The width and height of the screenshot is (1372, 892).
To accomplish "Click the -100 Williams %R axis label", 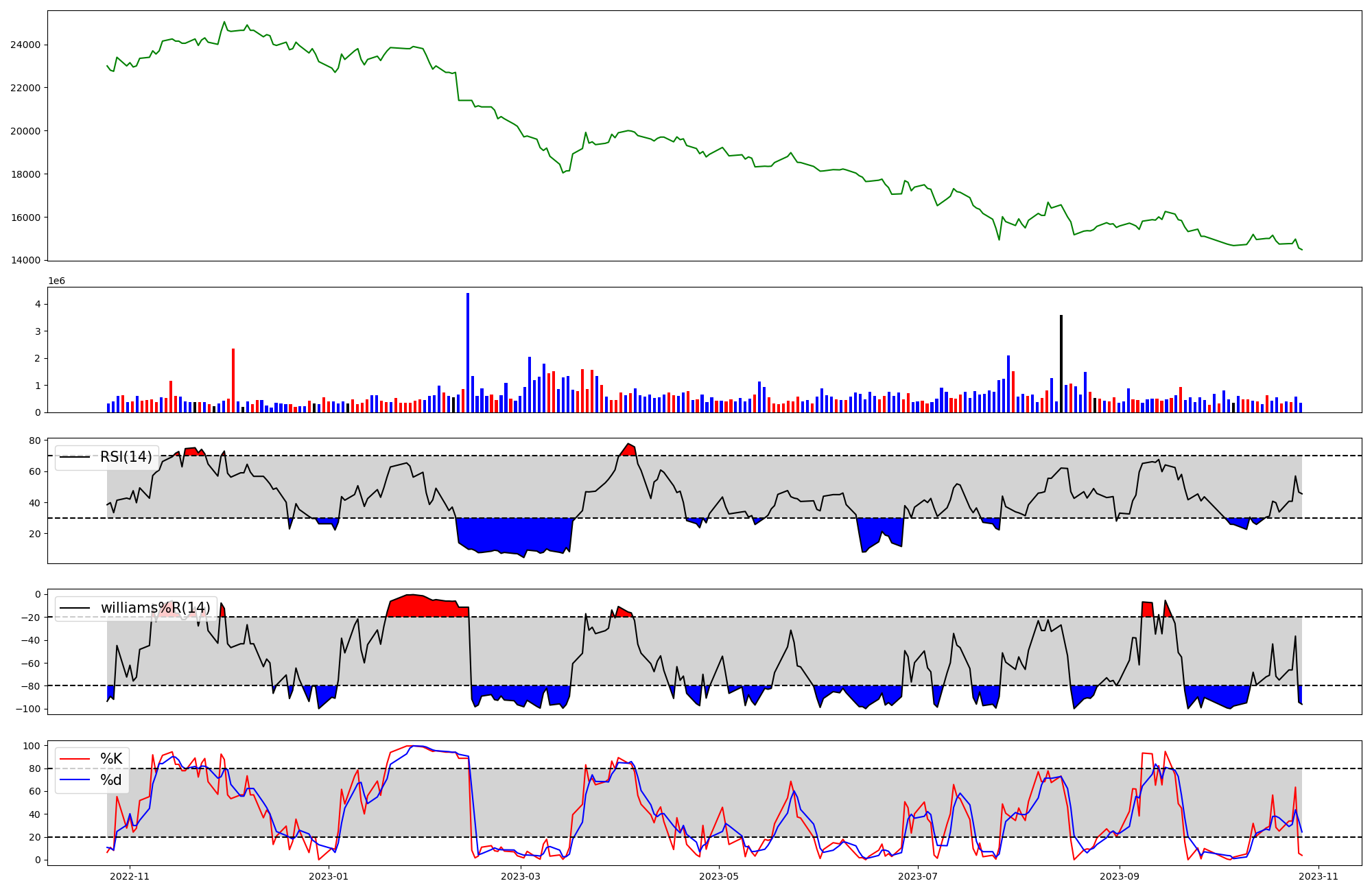I will 27,709.
